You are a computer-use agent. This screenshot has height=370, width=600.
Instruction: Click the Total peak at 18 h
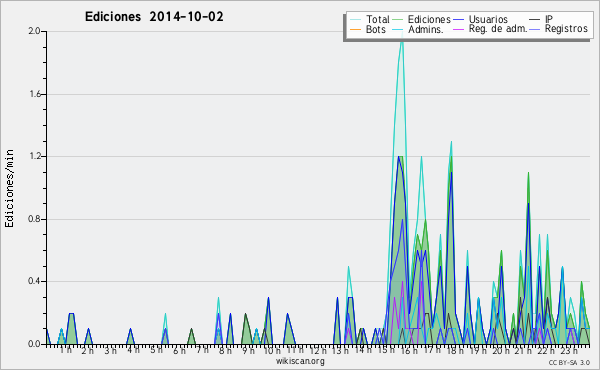click(x=452, y=143)
